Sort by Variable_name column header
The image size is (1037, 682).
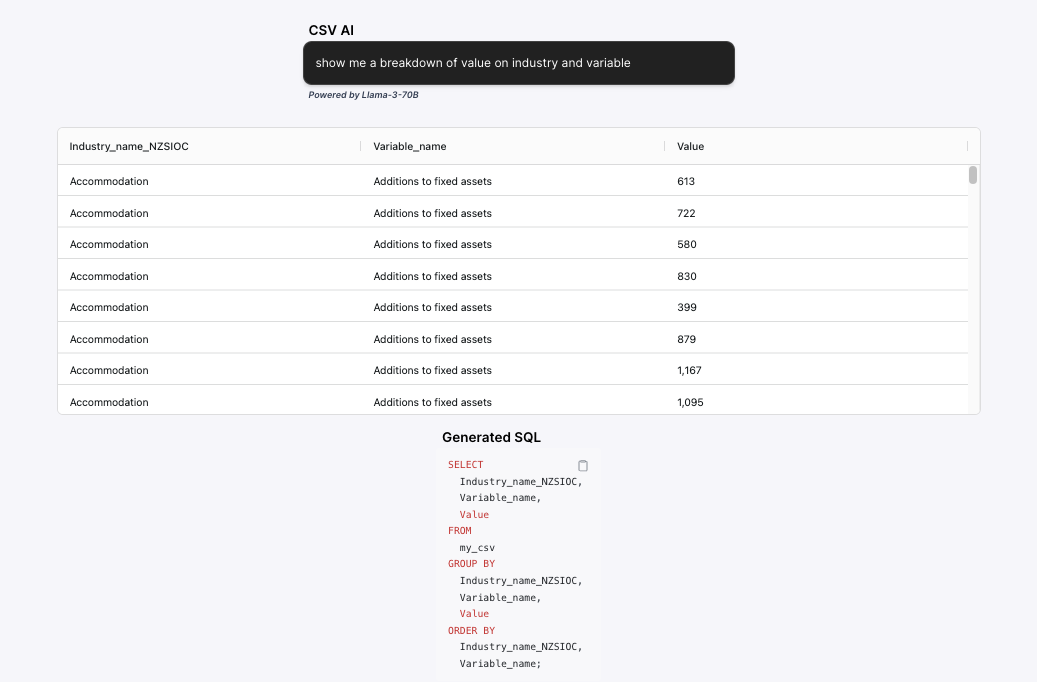tap(410, 146)
